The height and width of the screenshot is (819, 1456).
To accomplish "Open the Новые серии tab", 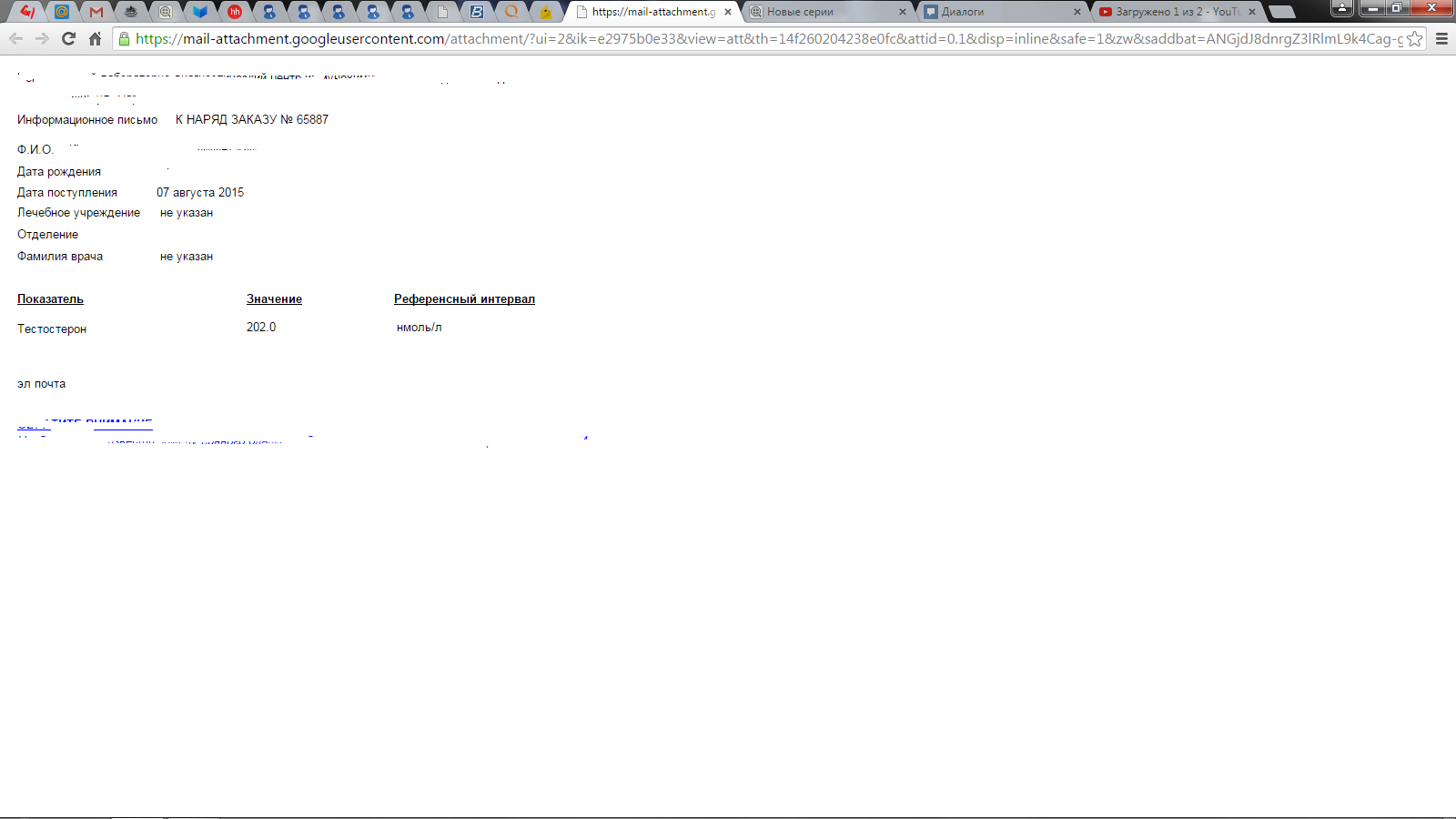I will click(x=819, y=12).
